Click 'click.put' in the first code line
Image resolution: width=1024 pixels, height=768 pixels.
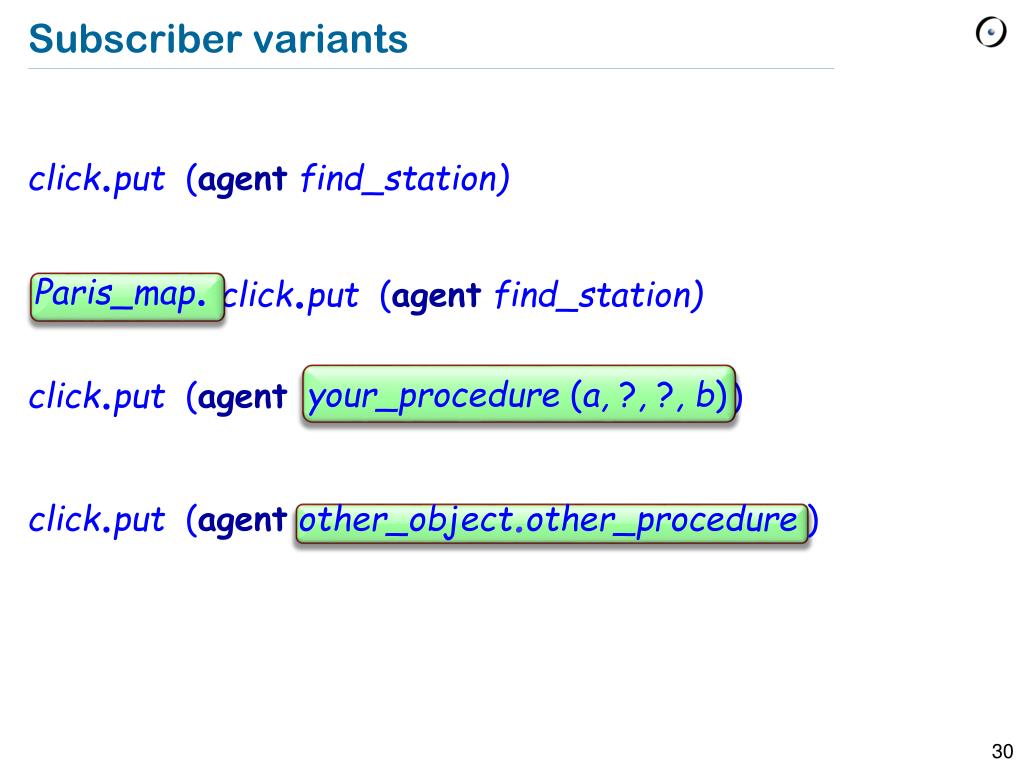coord(96,181)
